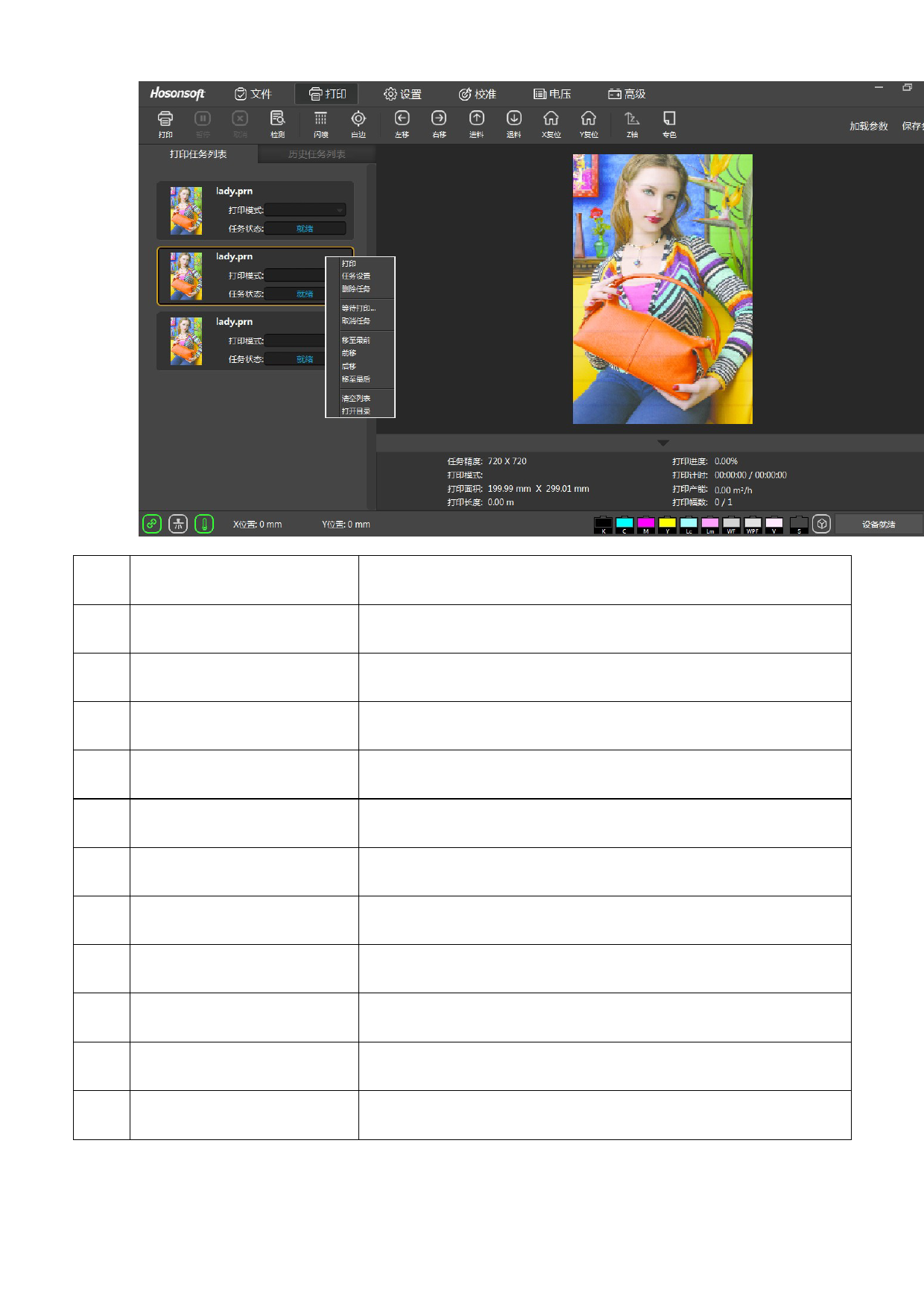
Task: Click the 白边 (white margin) toolbar icon
Action: coord(358,123)
